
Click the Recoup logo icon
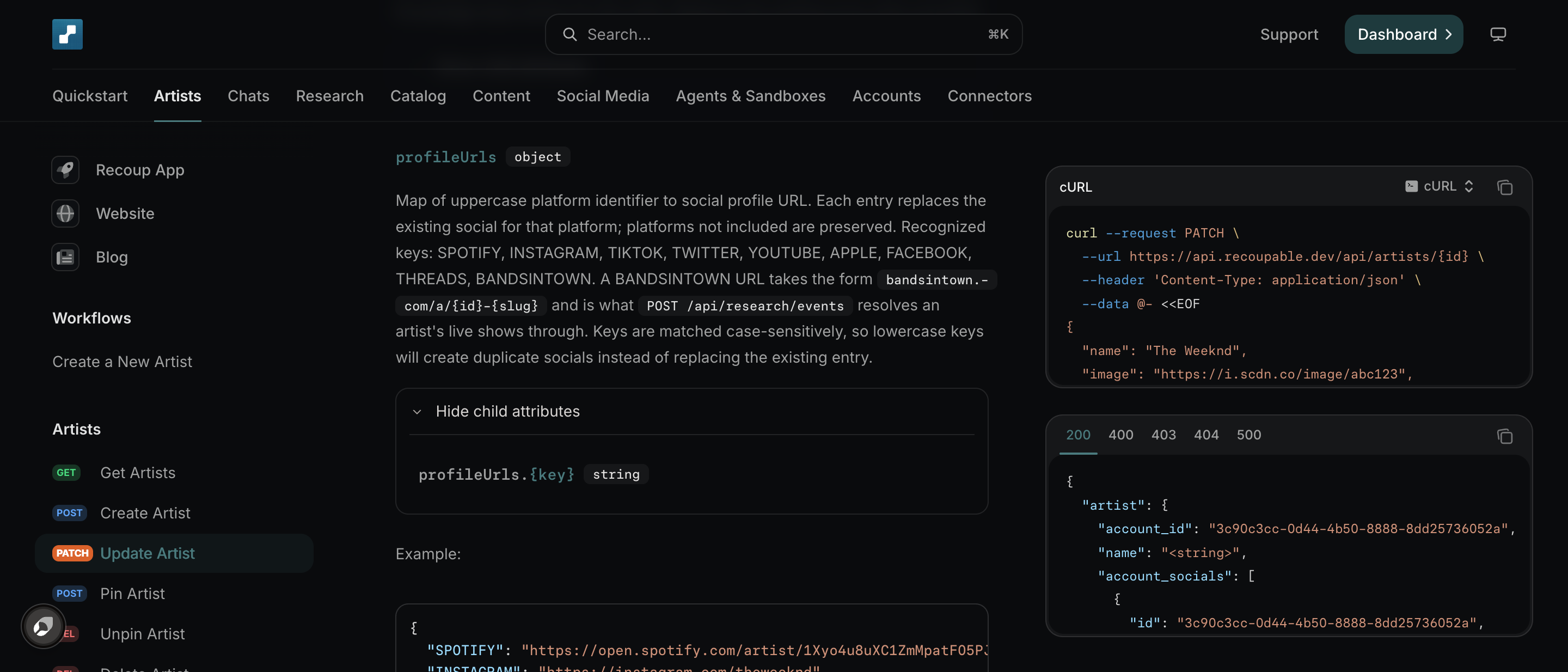pyautogui.click(x=67, y=34)
